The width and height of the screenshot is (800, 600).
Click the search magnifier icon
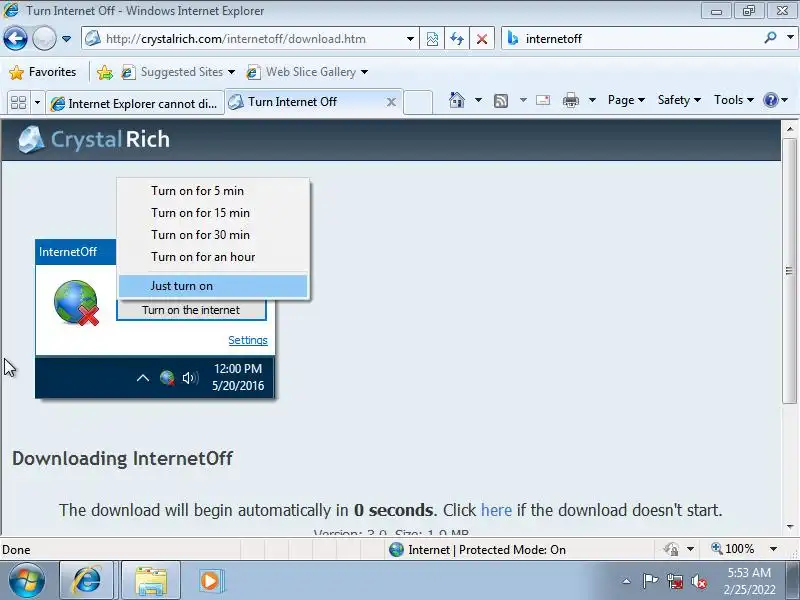(770, 37)
